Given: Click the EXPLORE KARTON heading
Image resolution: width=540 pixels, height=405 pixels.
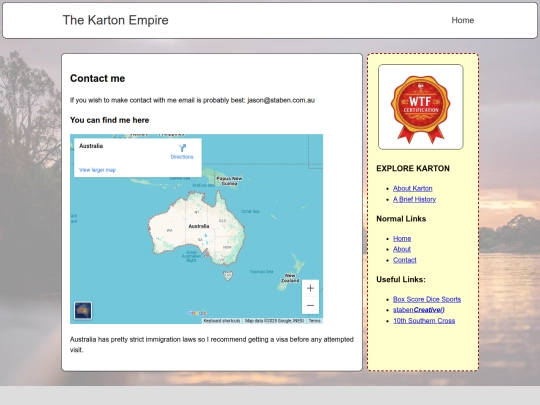Looking at the screenshot, I should (x=413, y=168).
